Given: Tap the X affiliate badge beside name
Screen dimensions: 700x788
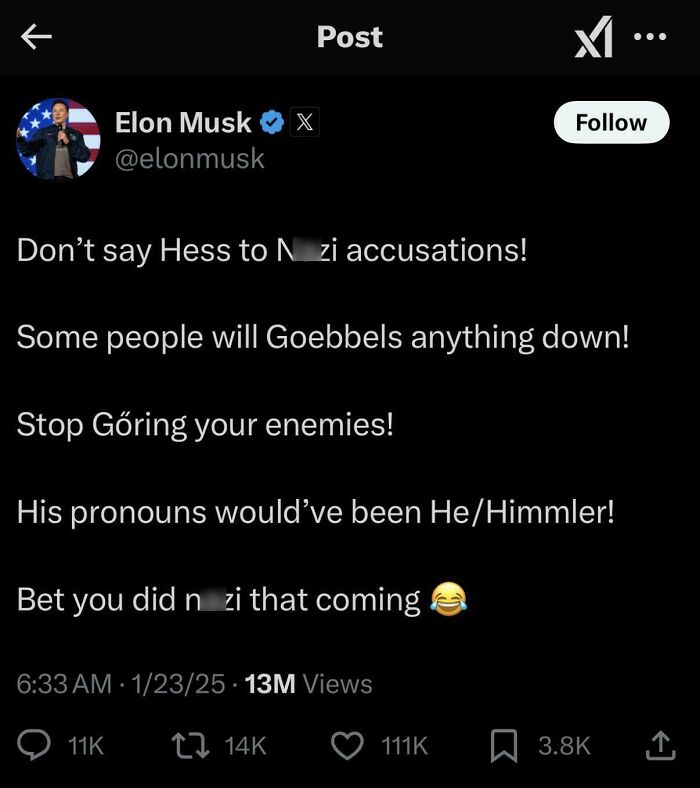Looking at the screenshot, I should 305,123.
